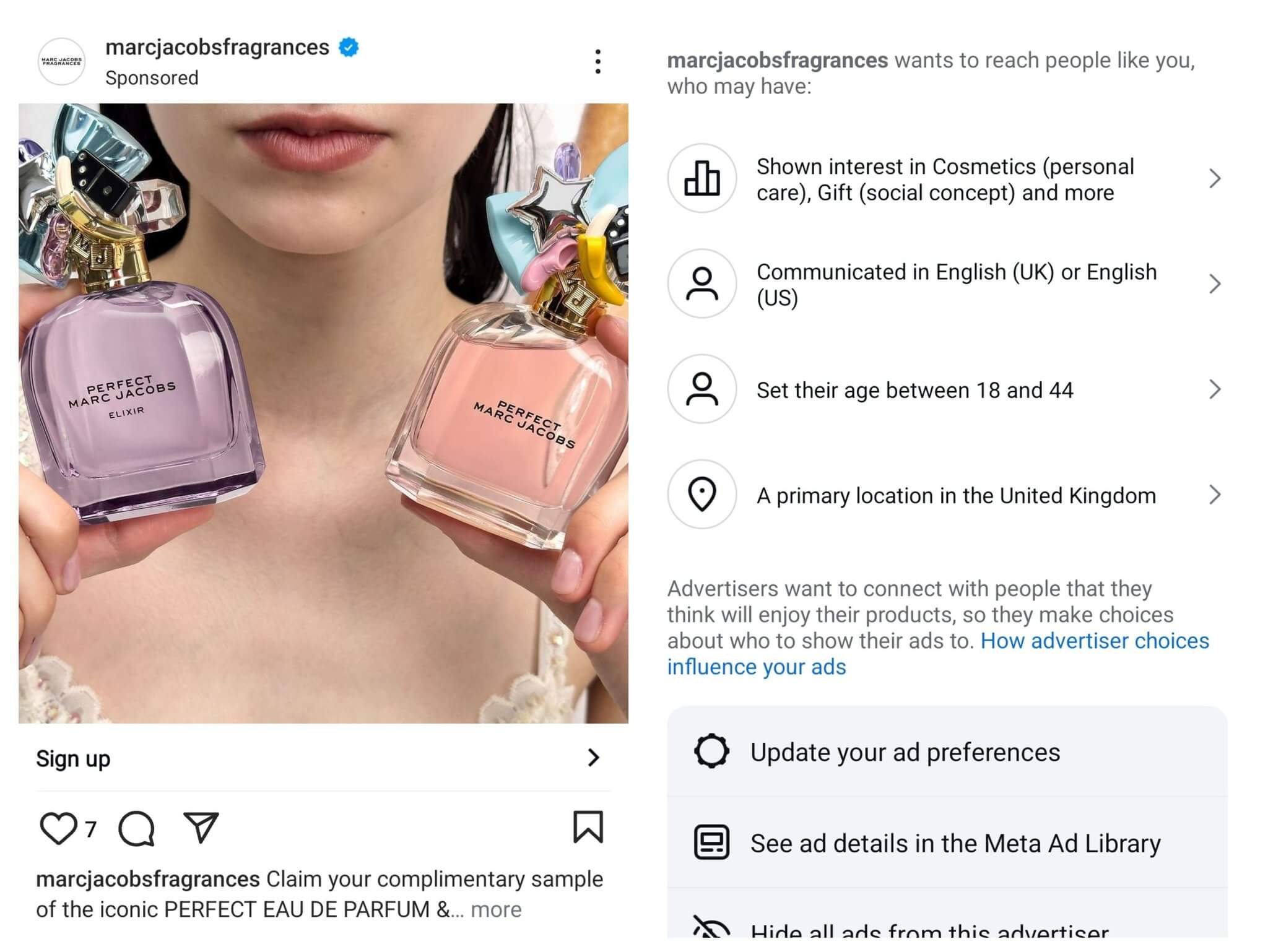Click the Meta Ad Library icon
The height and width of the screenshot is (952, 1268).
[711, 842]
